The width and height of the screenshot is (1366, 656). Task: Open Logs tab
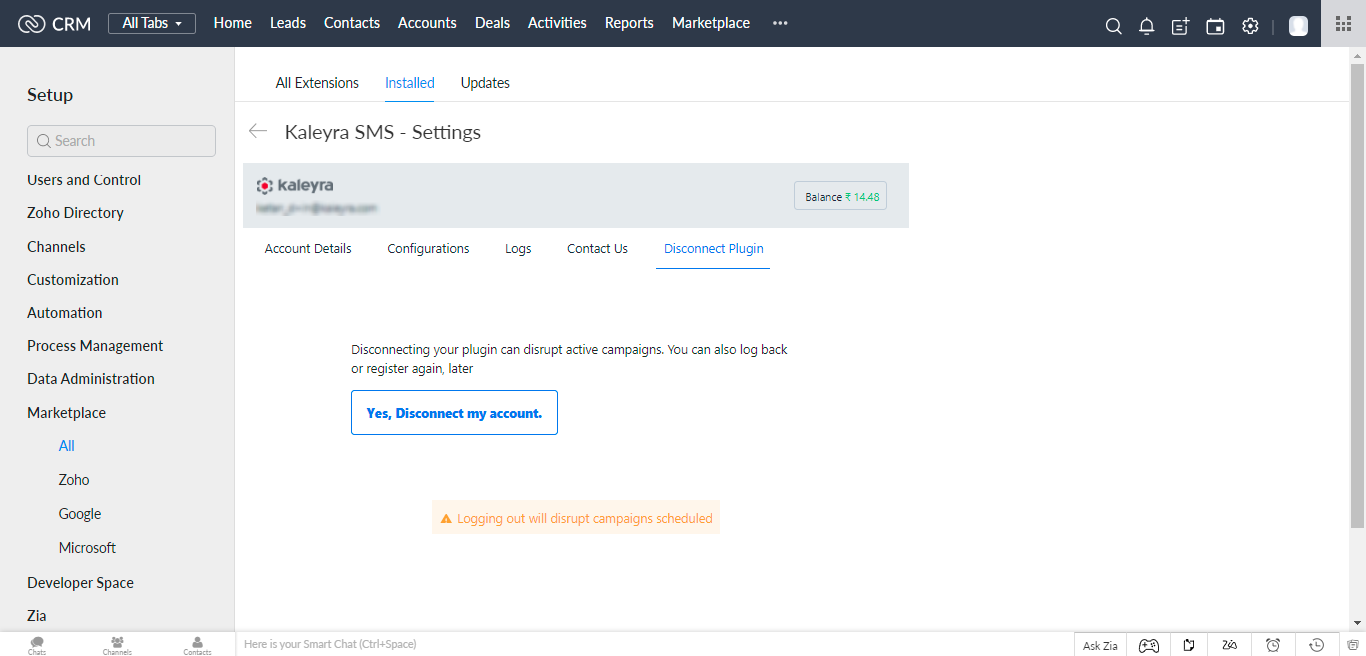point(518,249)
